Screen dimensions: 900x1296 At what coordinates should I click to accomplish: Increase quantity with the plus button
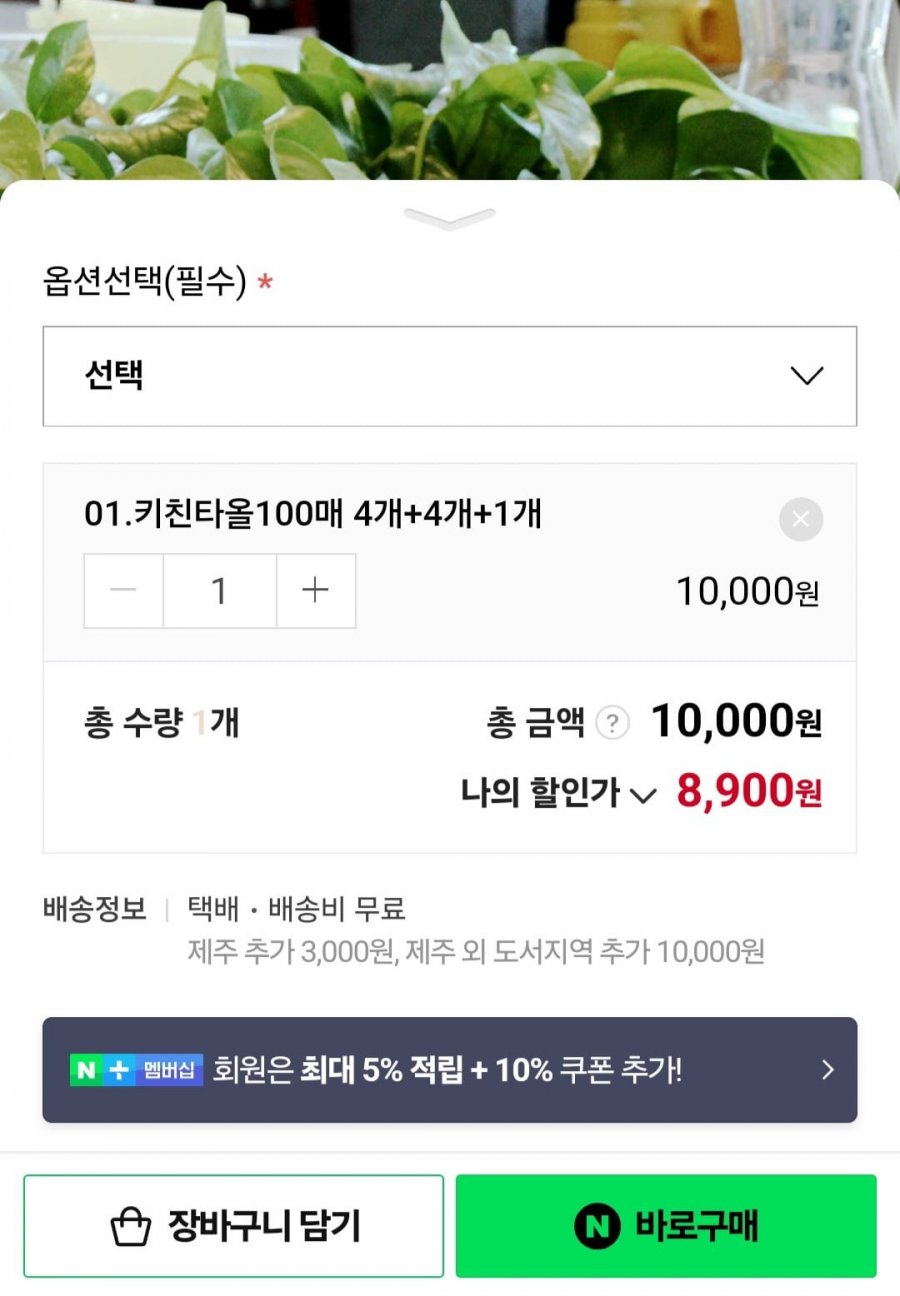(315, 591)
